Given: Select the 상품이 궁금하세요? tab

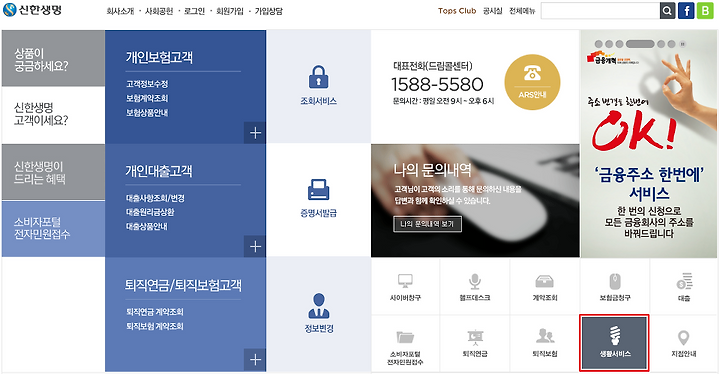Looking at the screenshot, I should pyautogui.click(x=53, y=58).
